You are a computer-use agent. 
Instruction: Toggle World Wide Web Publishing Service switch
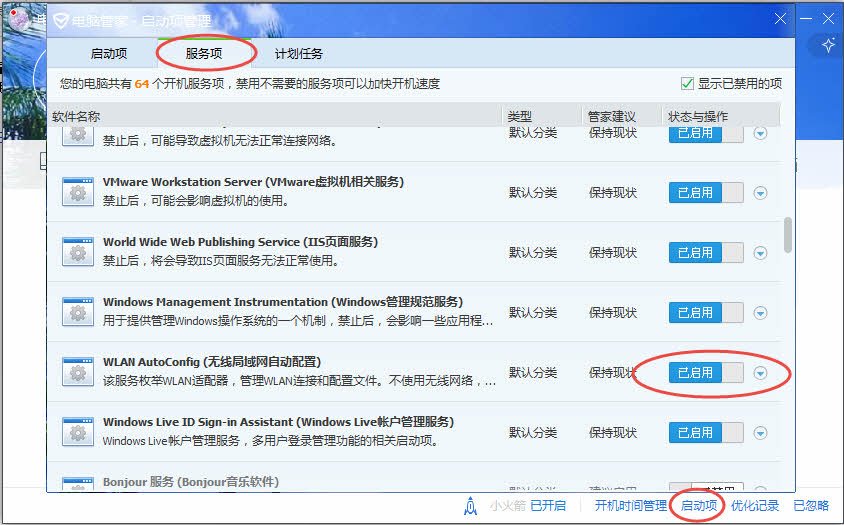coord(706,253)
